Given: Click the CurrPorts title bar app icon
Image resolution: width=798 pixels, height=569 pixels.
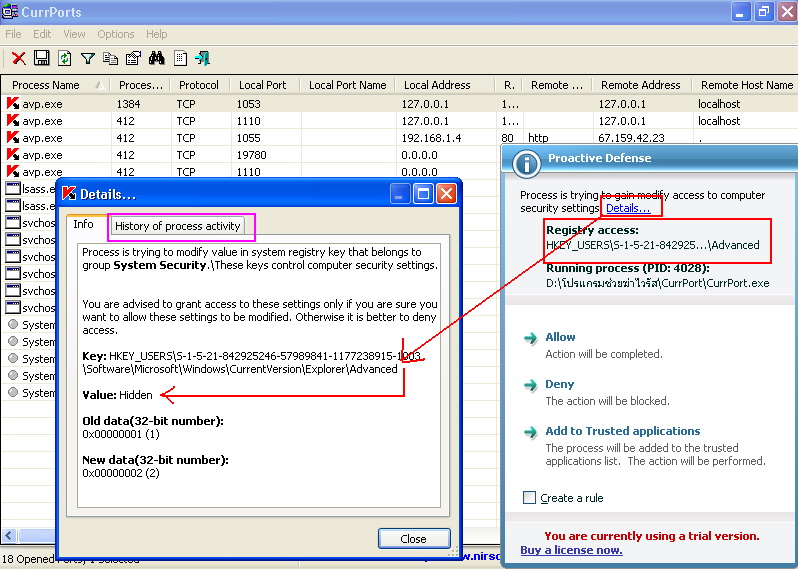Looking at the screenshot, I should click(x=10, y=12).
